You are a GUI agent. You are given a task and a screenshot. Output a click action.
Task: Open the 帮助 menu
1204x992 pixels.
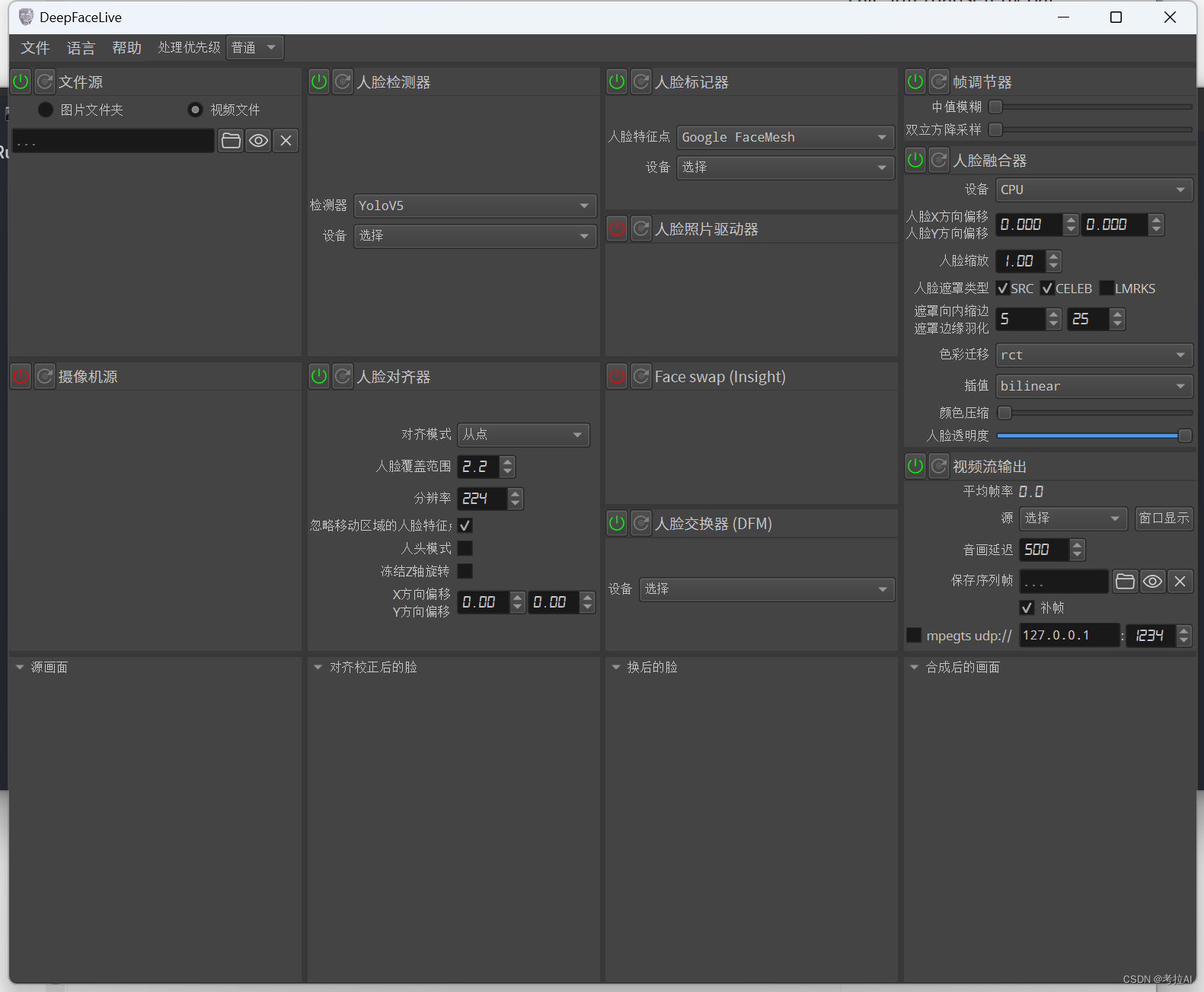tap(126, 48)
